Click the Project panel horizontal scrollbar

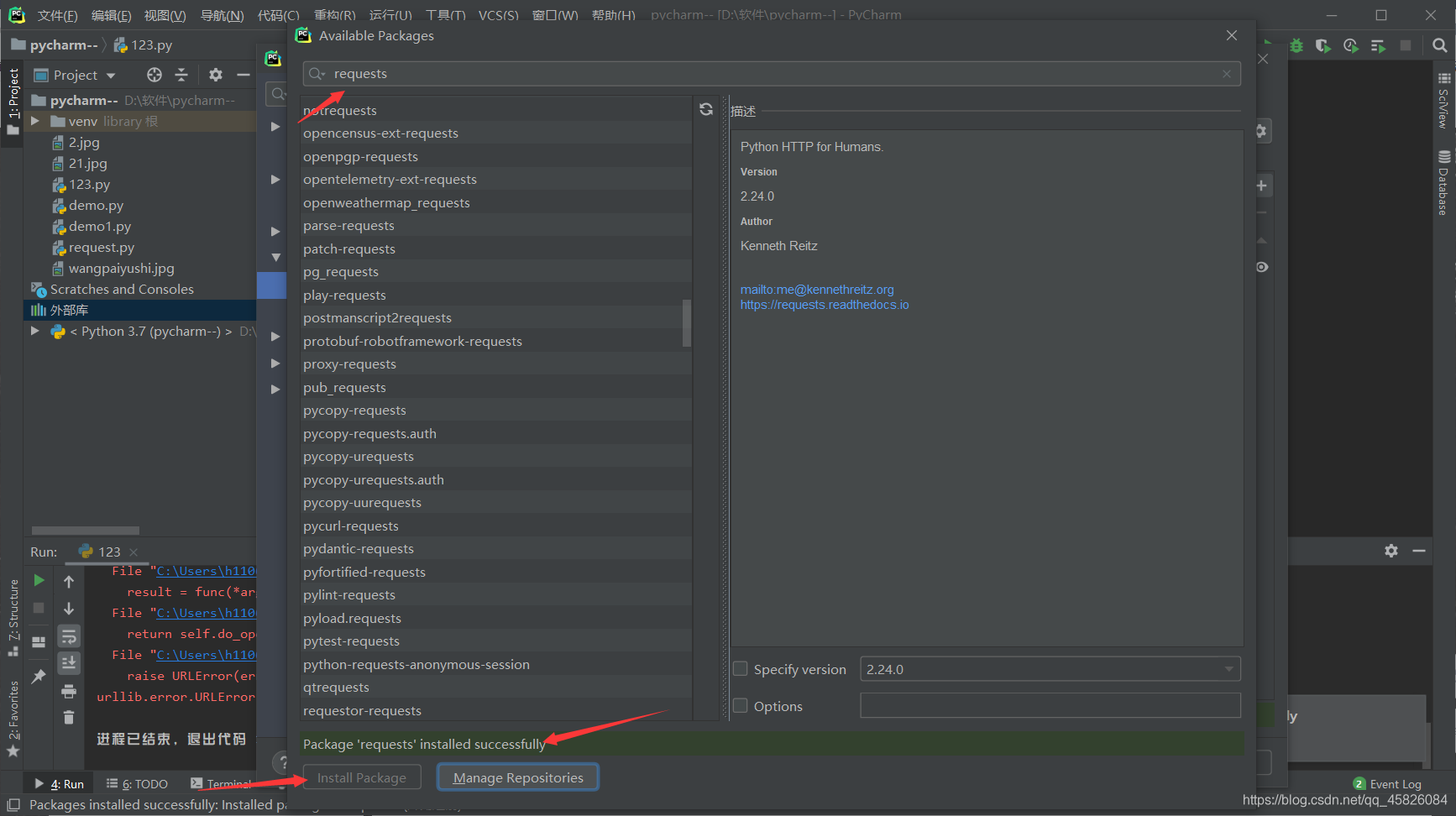[85, 531]
